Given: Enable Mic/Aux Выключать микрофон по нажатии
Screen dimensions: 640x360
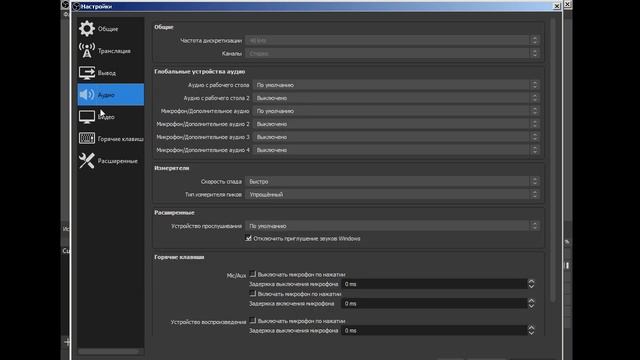Looking at the screenshot, I should click(253, 274).
